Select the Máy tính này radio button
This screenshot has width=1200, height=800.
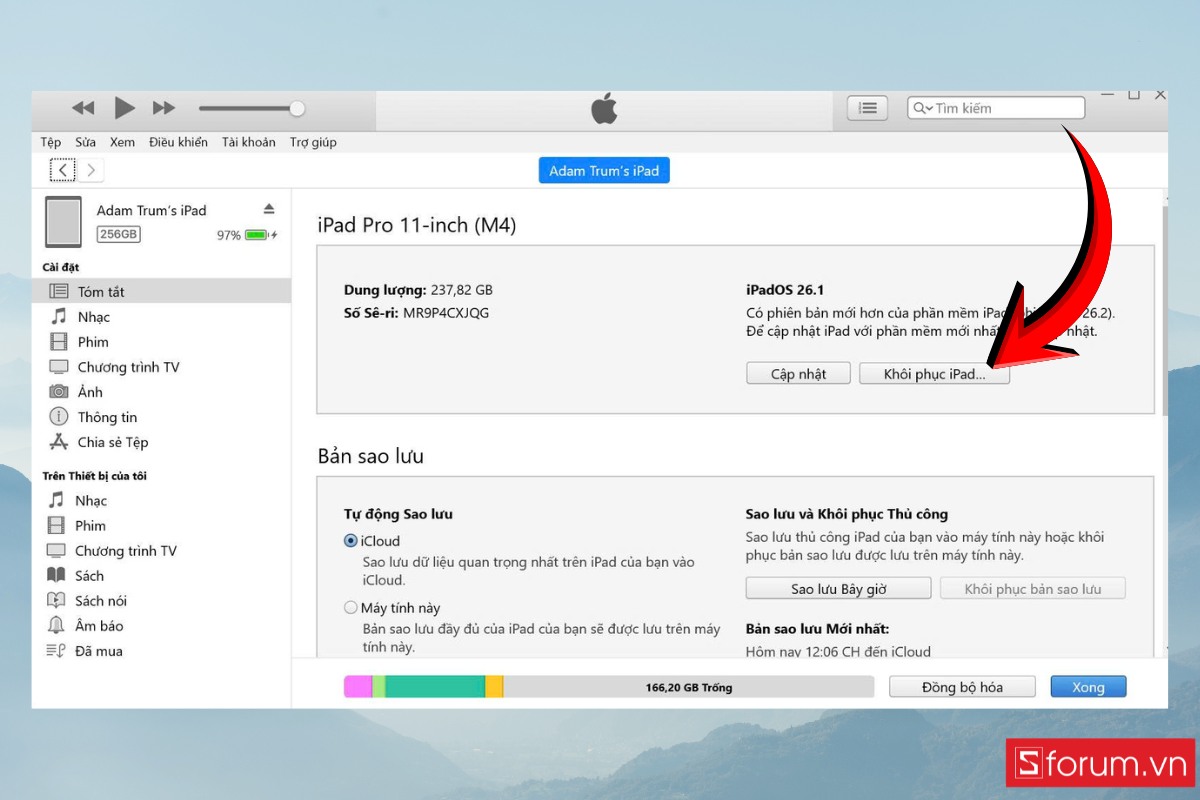tap(350, 607)
